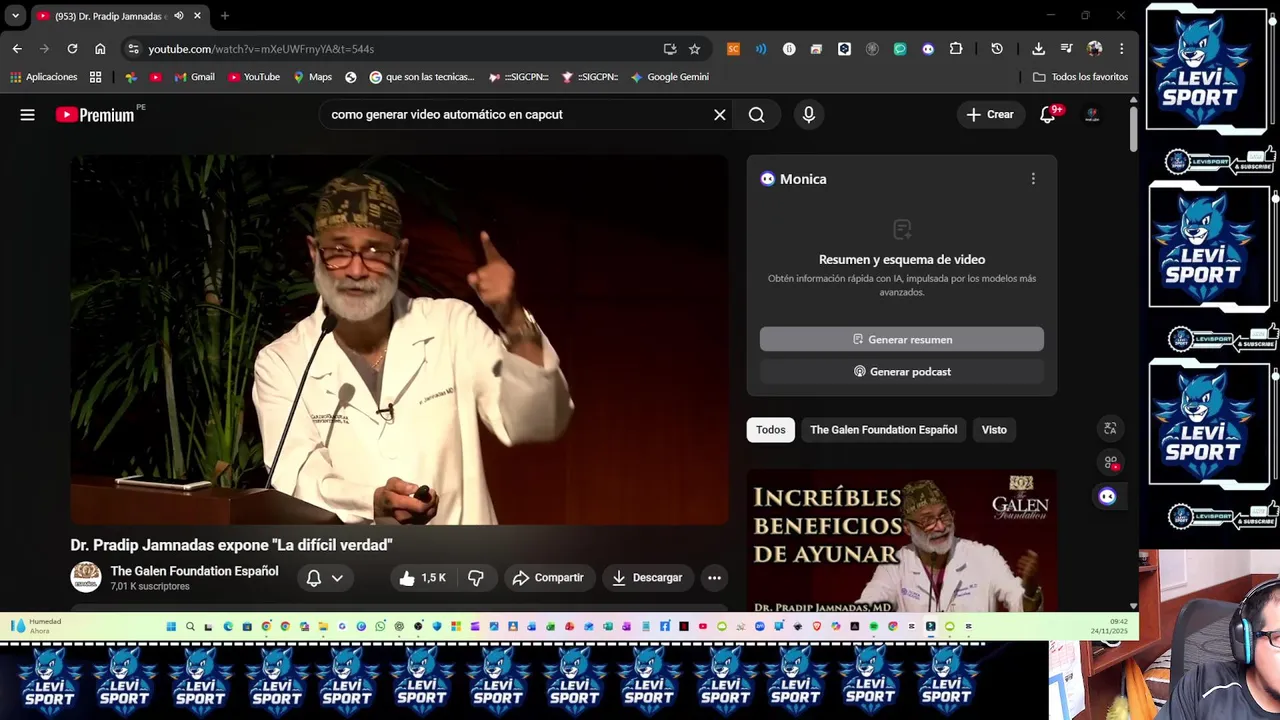Open the Extensions puzzle menu
Viewport: 1280px width, 720px height.
(956, 49)
